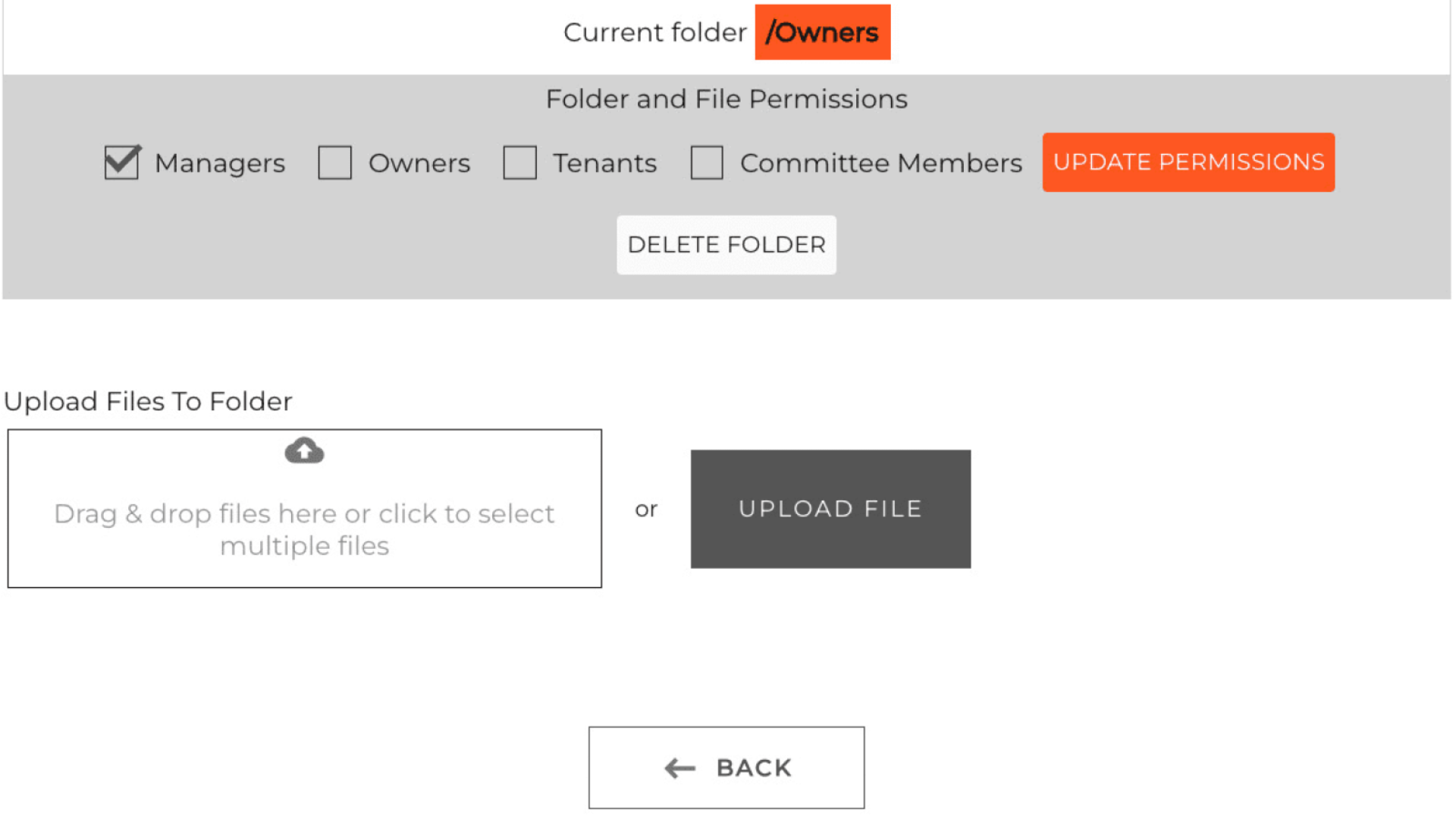Screen dimensions: 1456x819
Task: Click the Folder and File Permissions heading
Action: [726, 99]
